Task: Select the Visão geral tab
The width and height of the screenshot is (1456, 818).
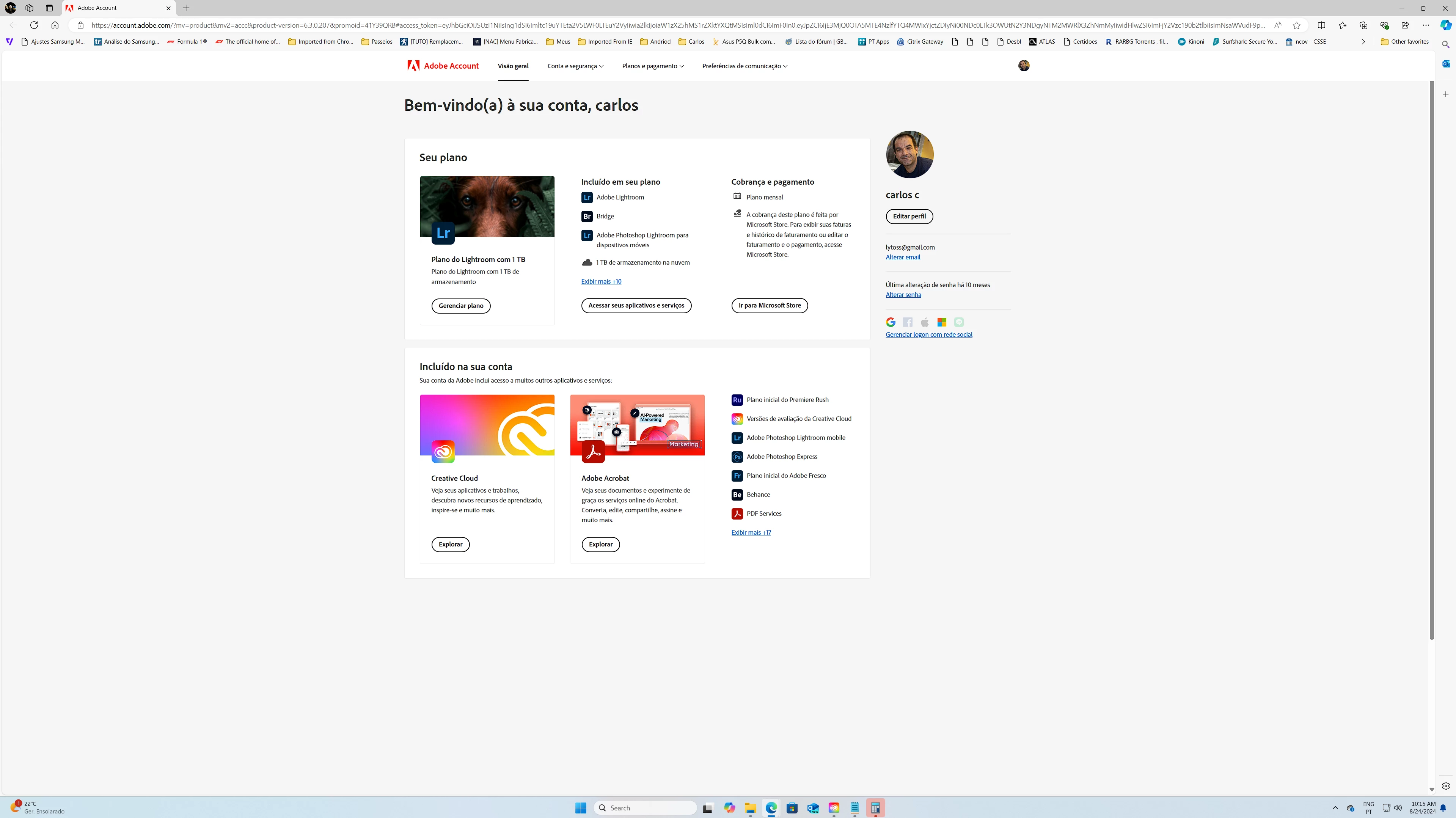Action: coord(513,66)
